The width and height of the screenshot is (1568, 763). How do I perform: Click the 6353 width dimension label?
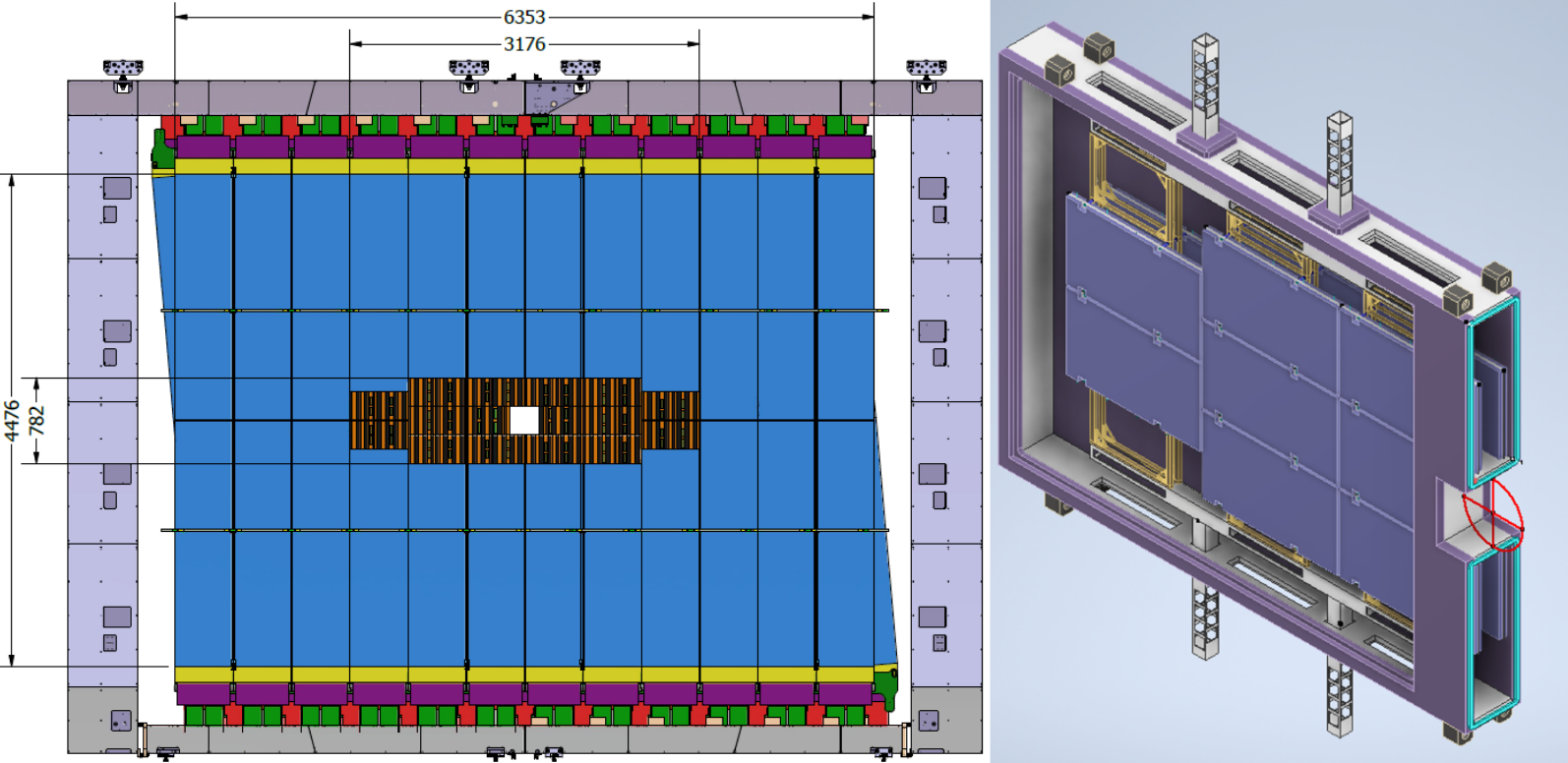pyautogui.click(x=523, y=17)
